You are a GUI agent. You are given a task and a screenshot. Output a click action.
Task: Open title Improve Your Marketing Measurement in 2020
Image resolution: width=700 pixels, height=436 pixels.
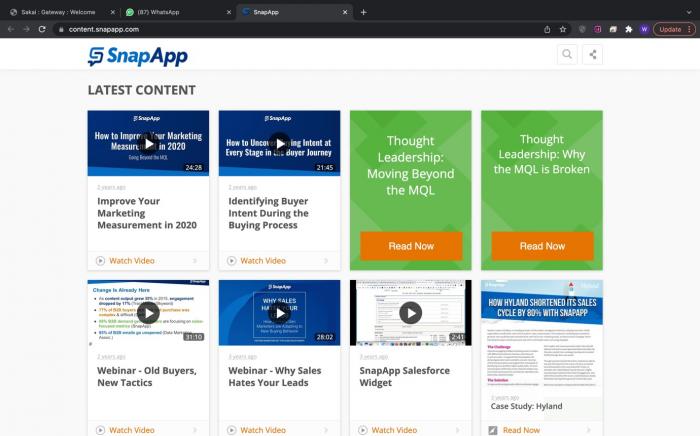click(147, 213)
